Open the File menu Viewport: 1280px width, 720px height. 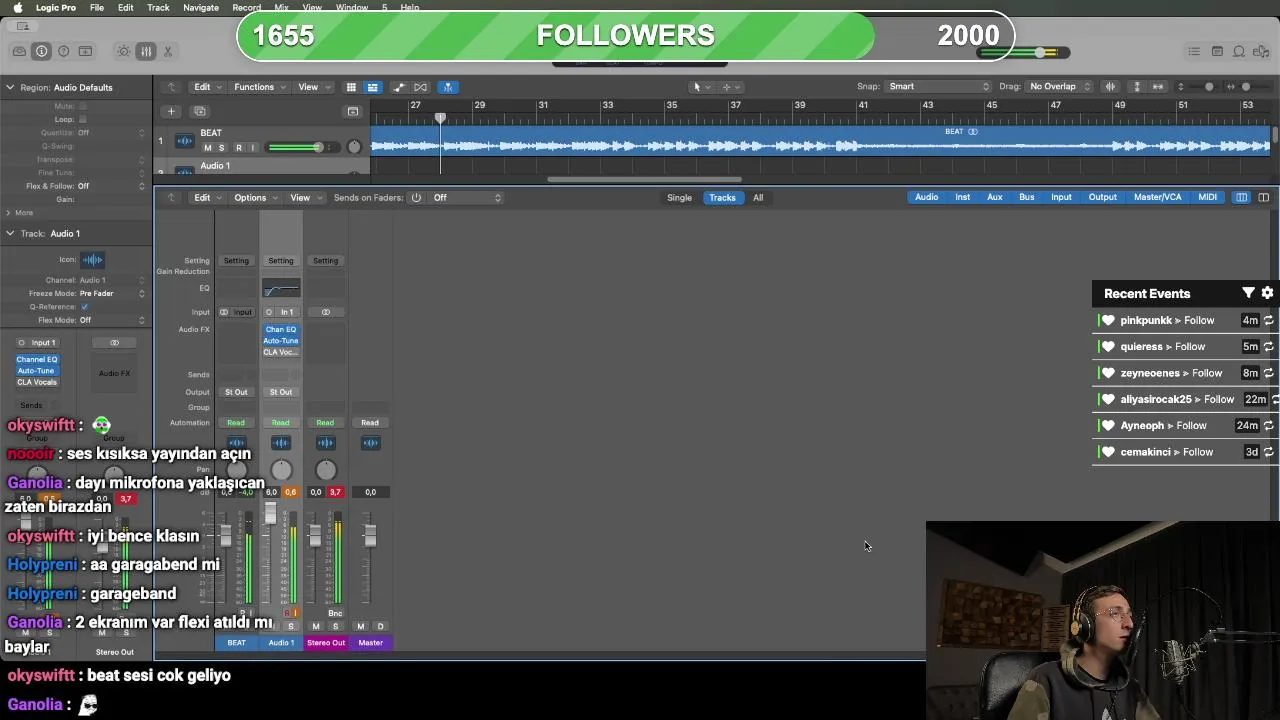[97, 7]
